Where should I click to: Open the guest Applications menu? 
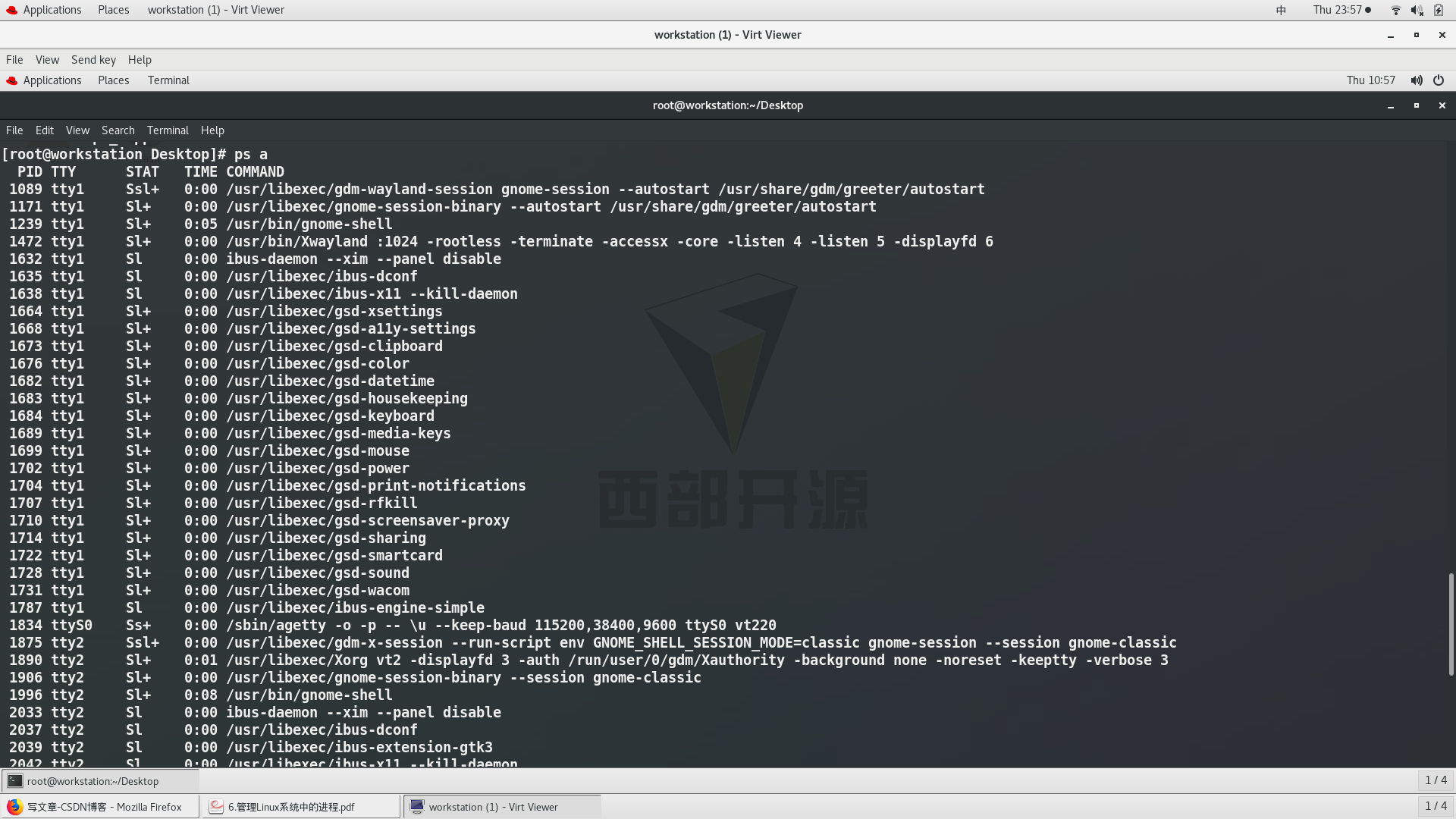[52, 80]
